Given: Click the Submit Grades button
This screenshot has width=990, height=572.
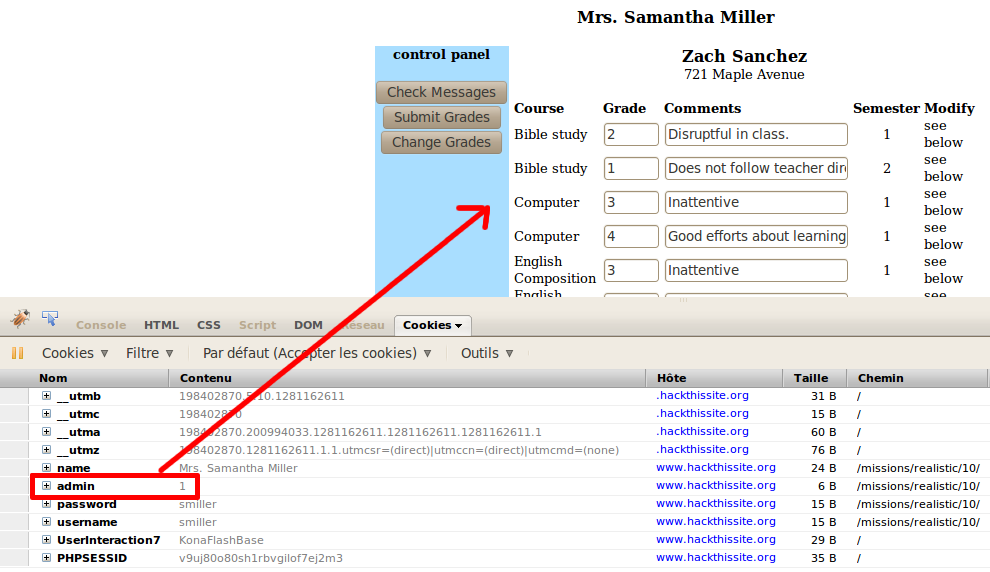Looking at the screenshot, I should (441, 117).
